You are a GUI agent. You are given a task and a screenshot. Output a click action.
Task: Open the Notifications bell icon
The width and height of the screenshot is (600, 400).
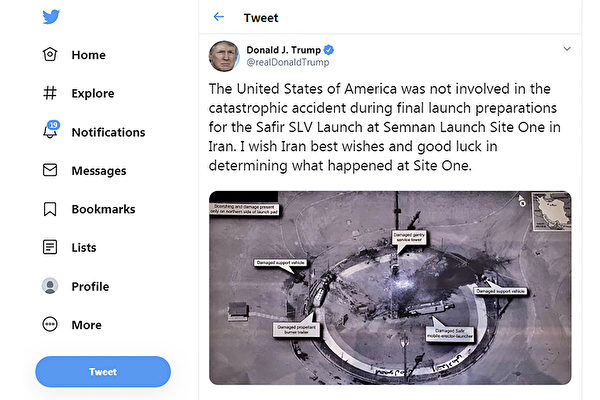point(50,132)
